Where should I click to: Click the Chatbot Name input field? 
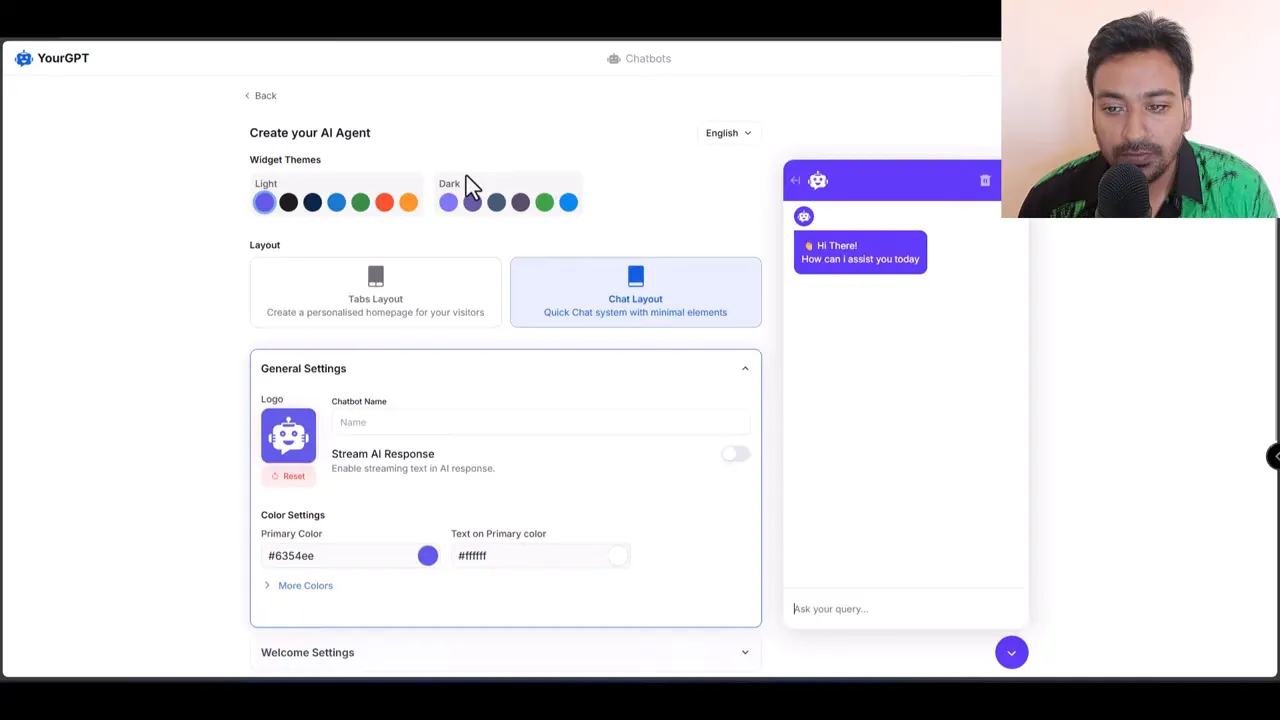tap(540, 422)
